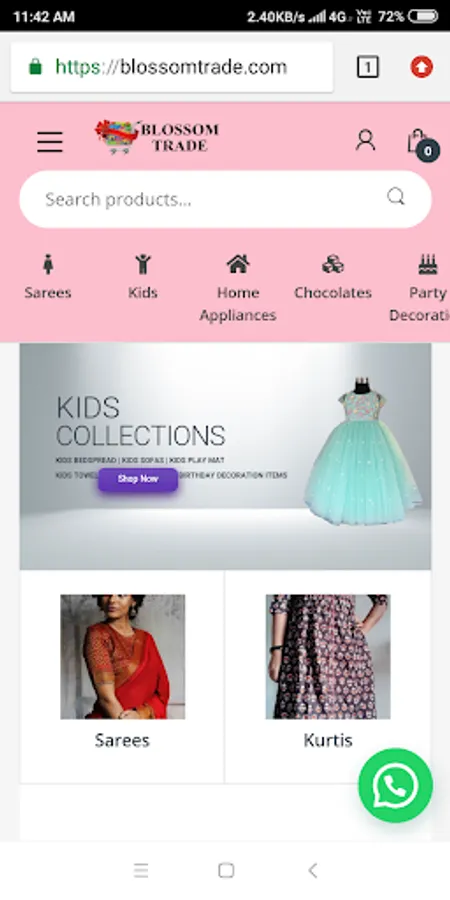Go to Home Appliances category
Viewport: 450px width, 900px height.
[x=238, y=289]
